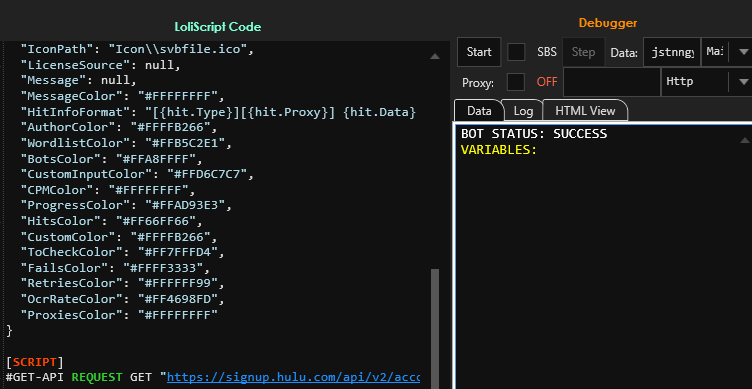Click the "CustomInputColor" line
The height and width of the screenshot is (389, 752).
(137, 174)
